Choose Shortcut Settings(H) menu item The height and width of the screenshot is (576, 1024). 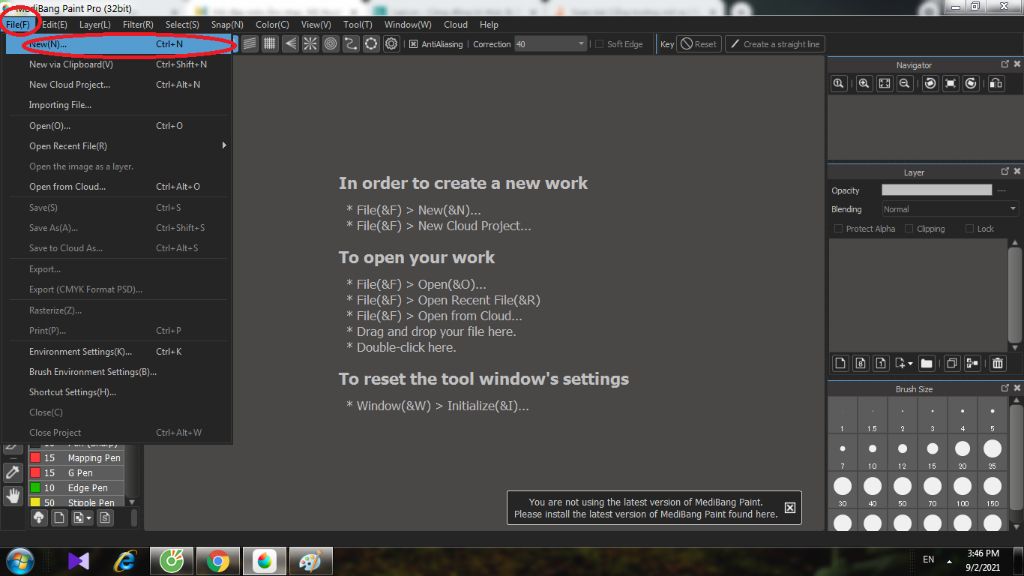pos(119,392)
